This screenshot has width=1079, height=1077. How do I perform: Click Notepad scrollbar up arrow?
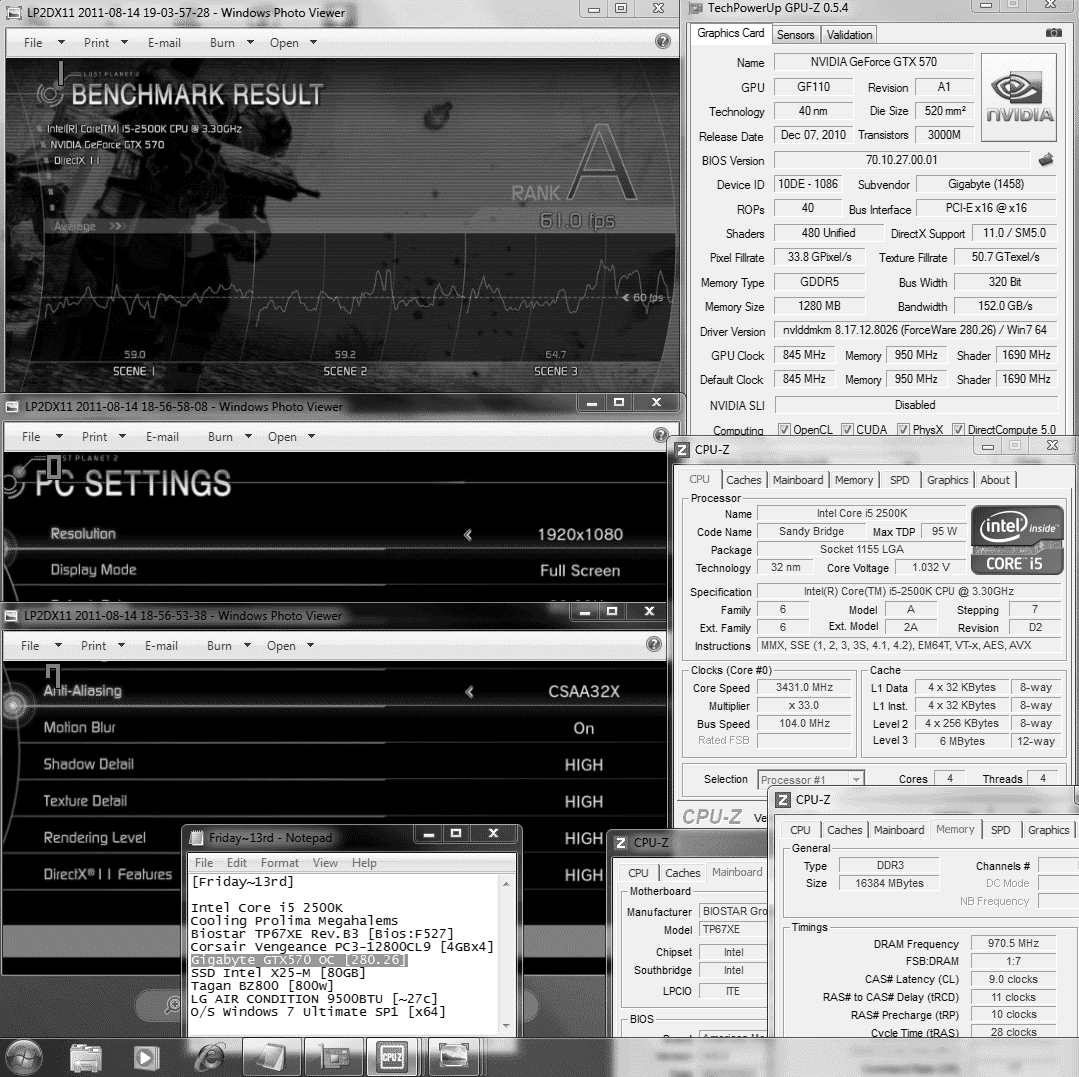click(506, 883)
